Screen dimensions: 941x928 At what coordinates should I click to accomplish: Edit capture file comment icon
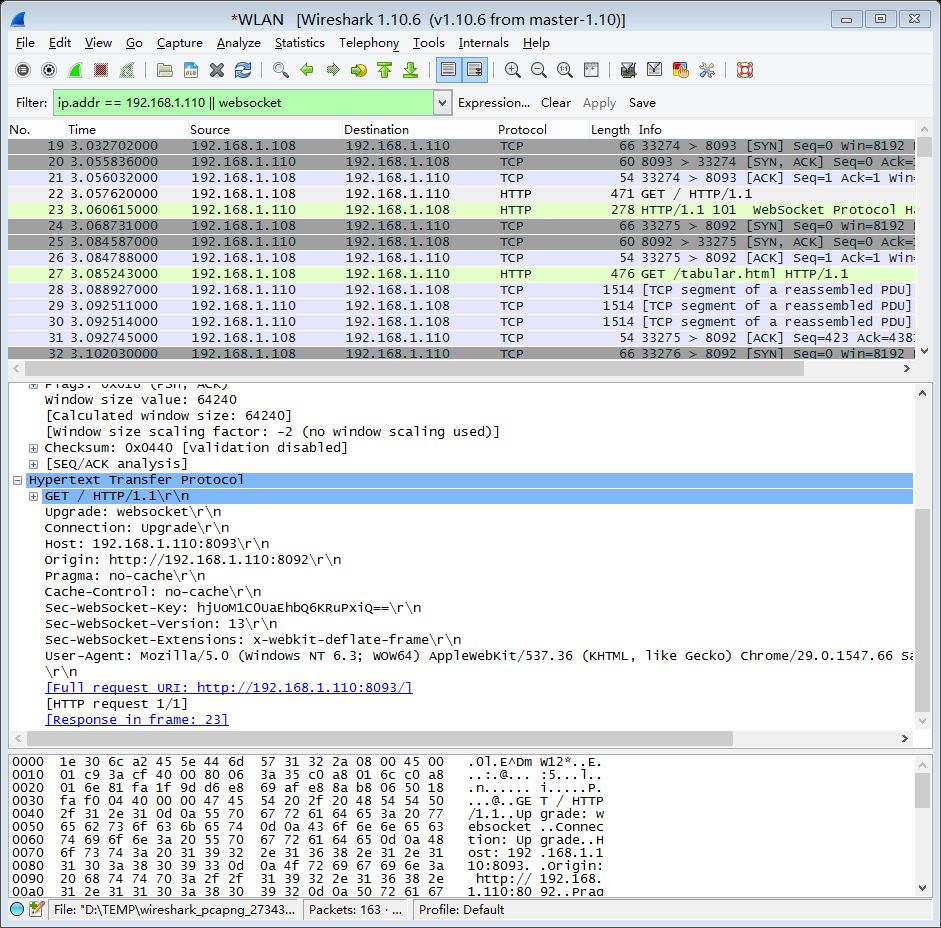(x=36, y=909)
